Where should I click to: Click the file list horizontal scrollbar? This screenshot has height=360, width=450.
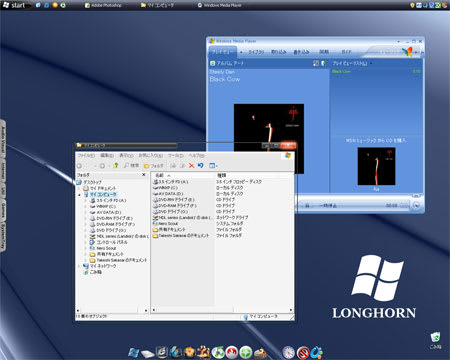tap(222, 310)
